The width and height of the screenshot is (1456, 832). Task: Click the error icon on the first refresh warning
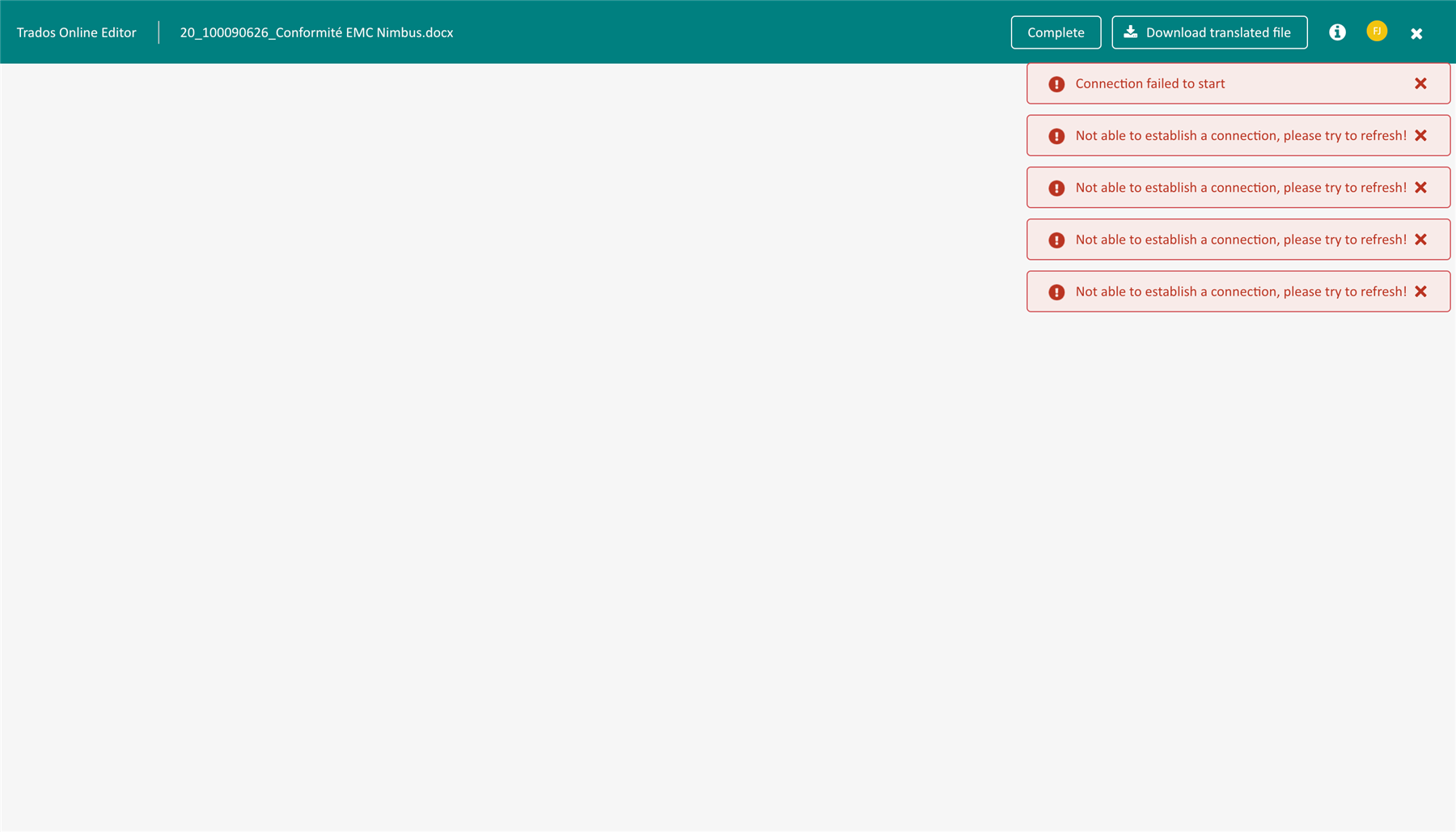coord(1056,135)
